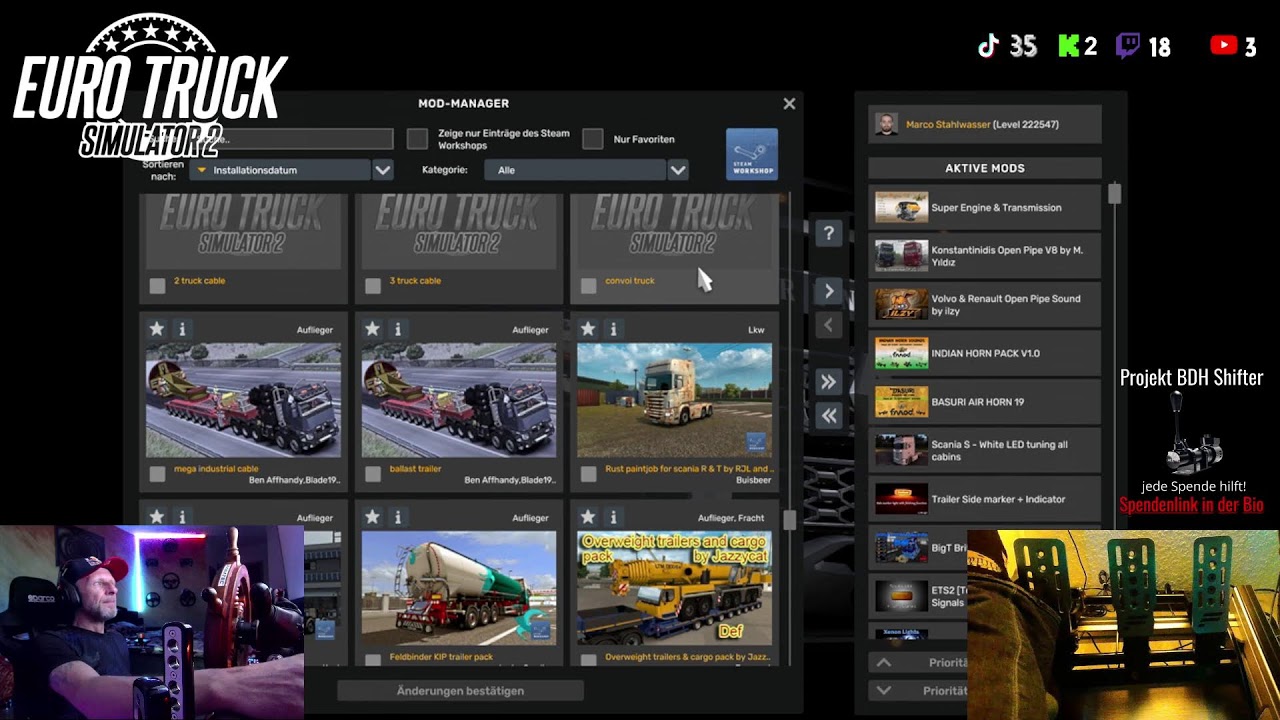Tick the ballast trailer mod checkbox
The width and height of the screenshot is (1280, 720).
pos(373,473)
